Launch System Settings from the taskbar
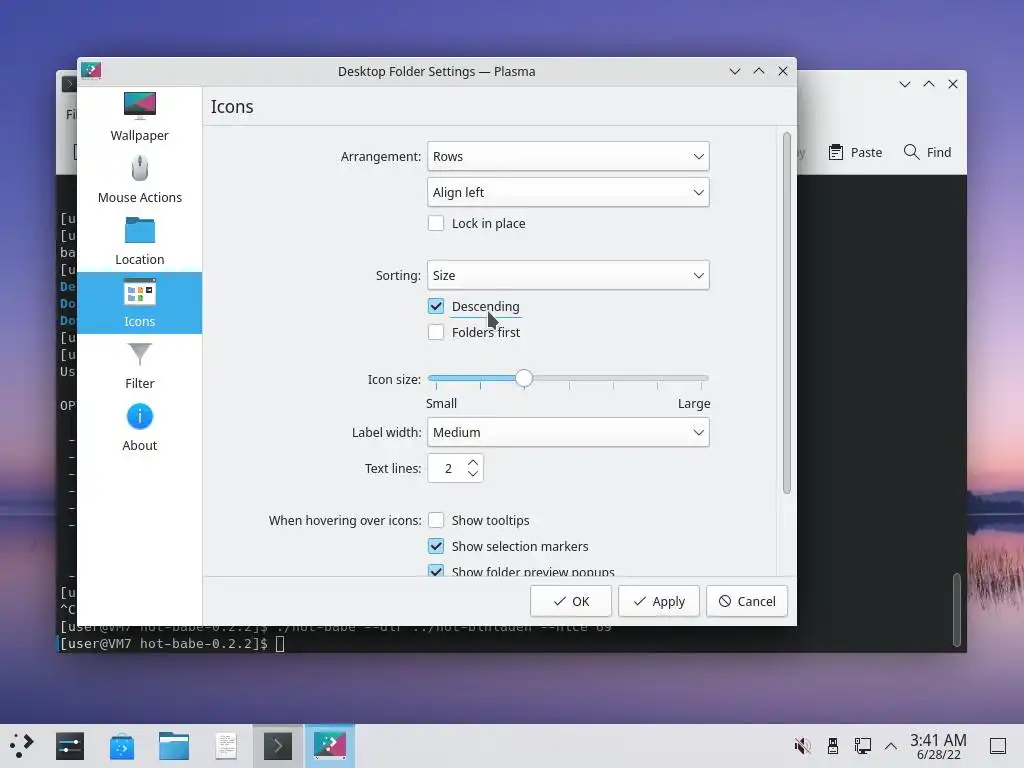 (x=70, y=746)
